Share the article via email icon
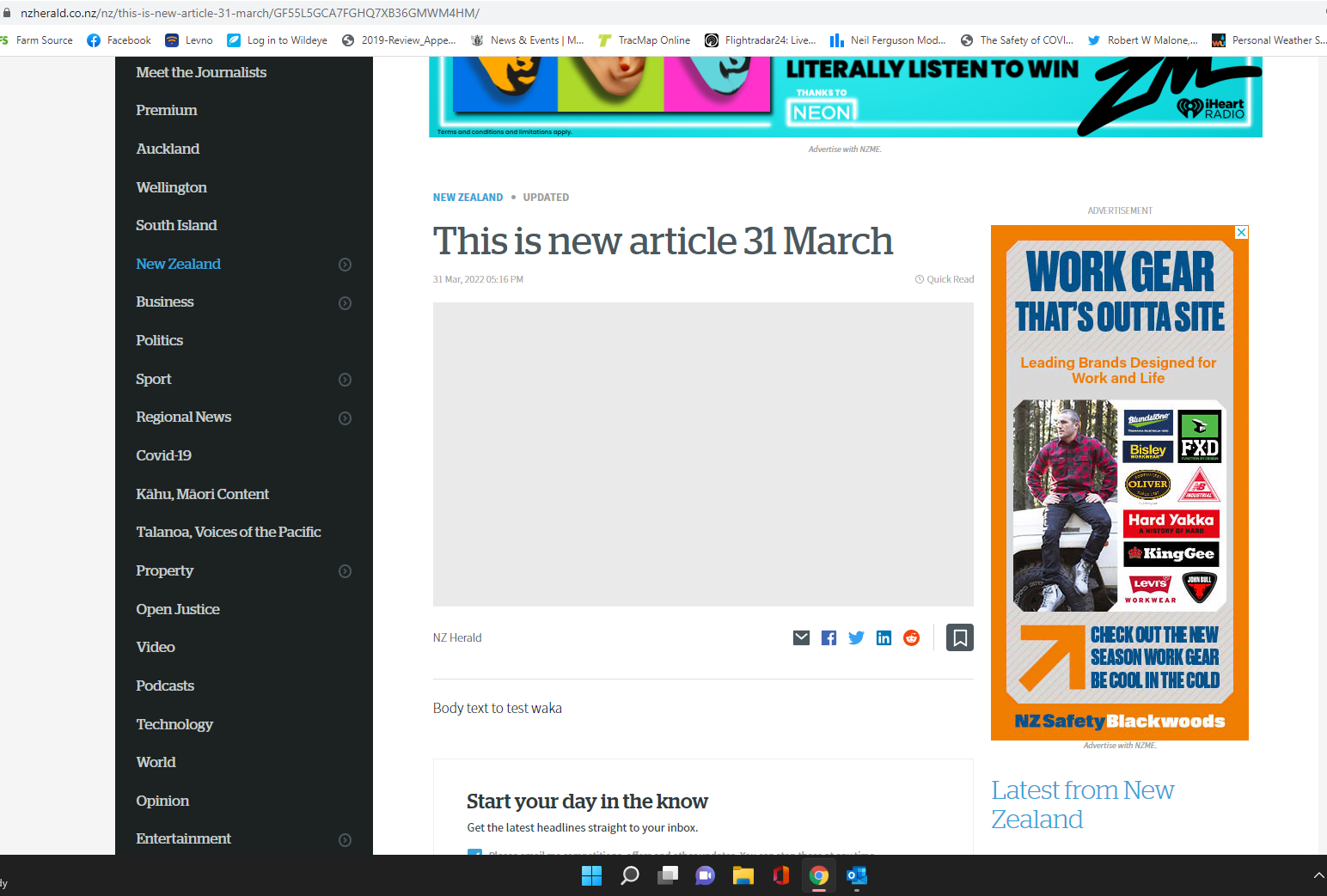1327x896 pixels. click(801, 637)
